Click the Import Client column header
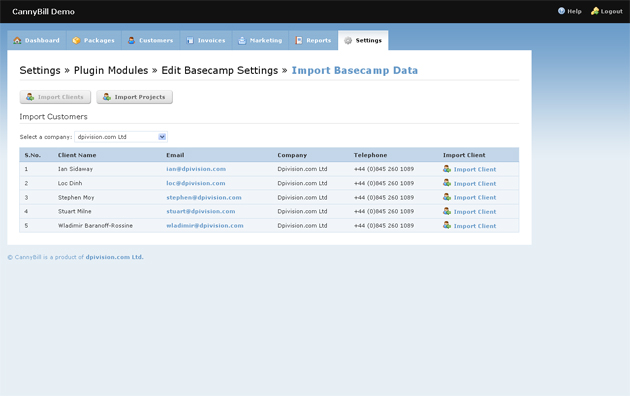The image size is (630, 396). 464,155
